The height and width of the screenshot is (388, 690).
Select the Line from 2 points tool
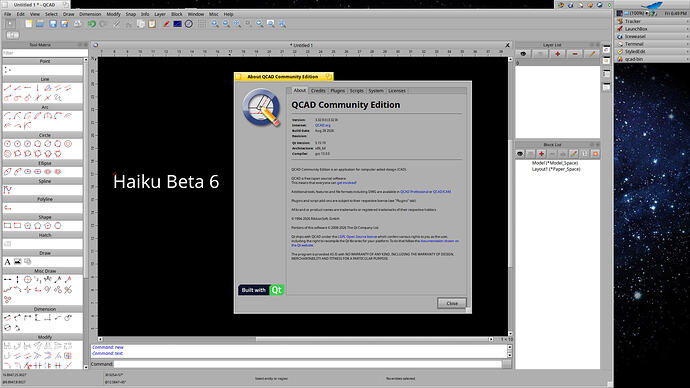(7, 88)
